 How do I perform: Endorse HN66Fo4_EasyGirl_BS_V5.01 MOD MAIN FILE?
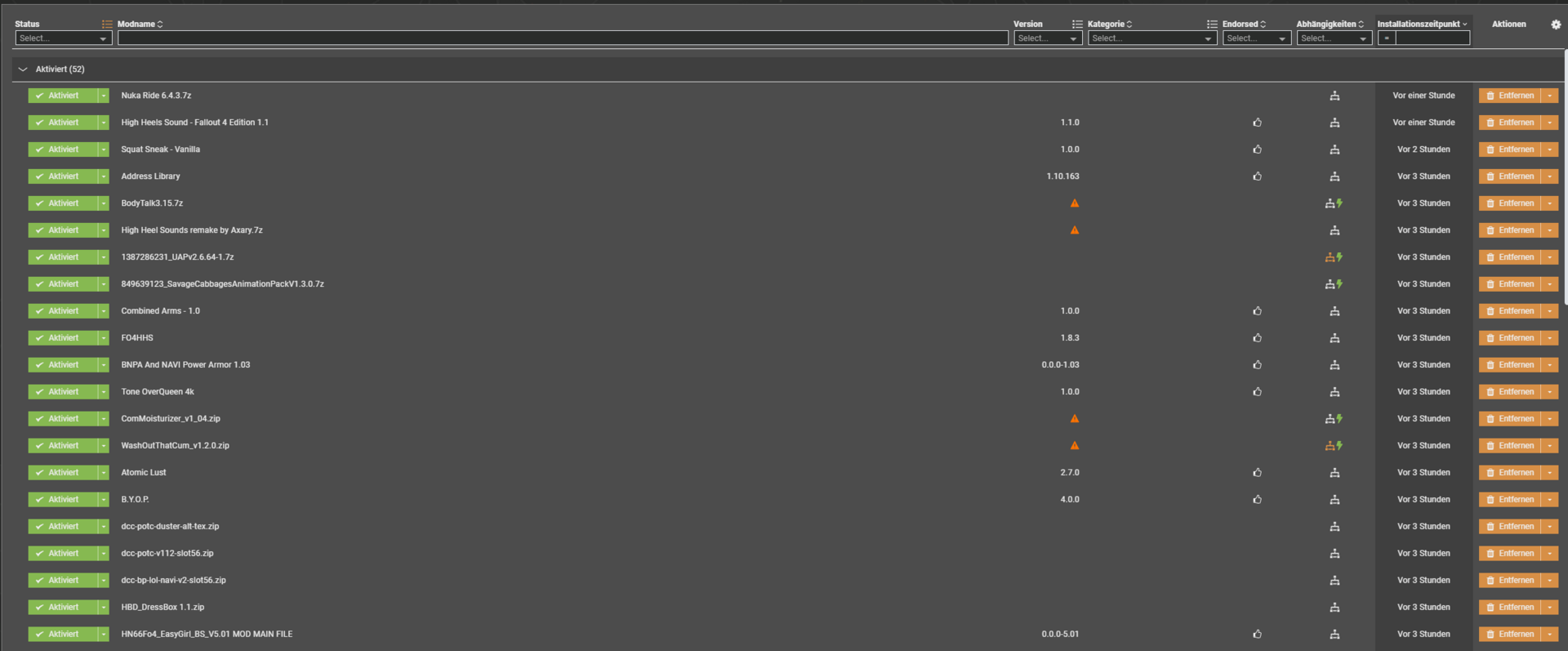(1257, 635)
